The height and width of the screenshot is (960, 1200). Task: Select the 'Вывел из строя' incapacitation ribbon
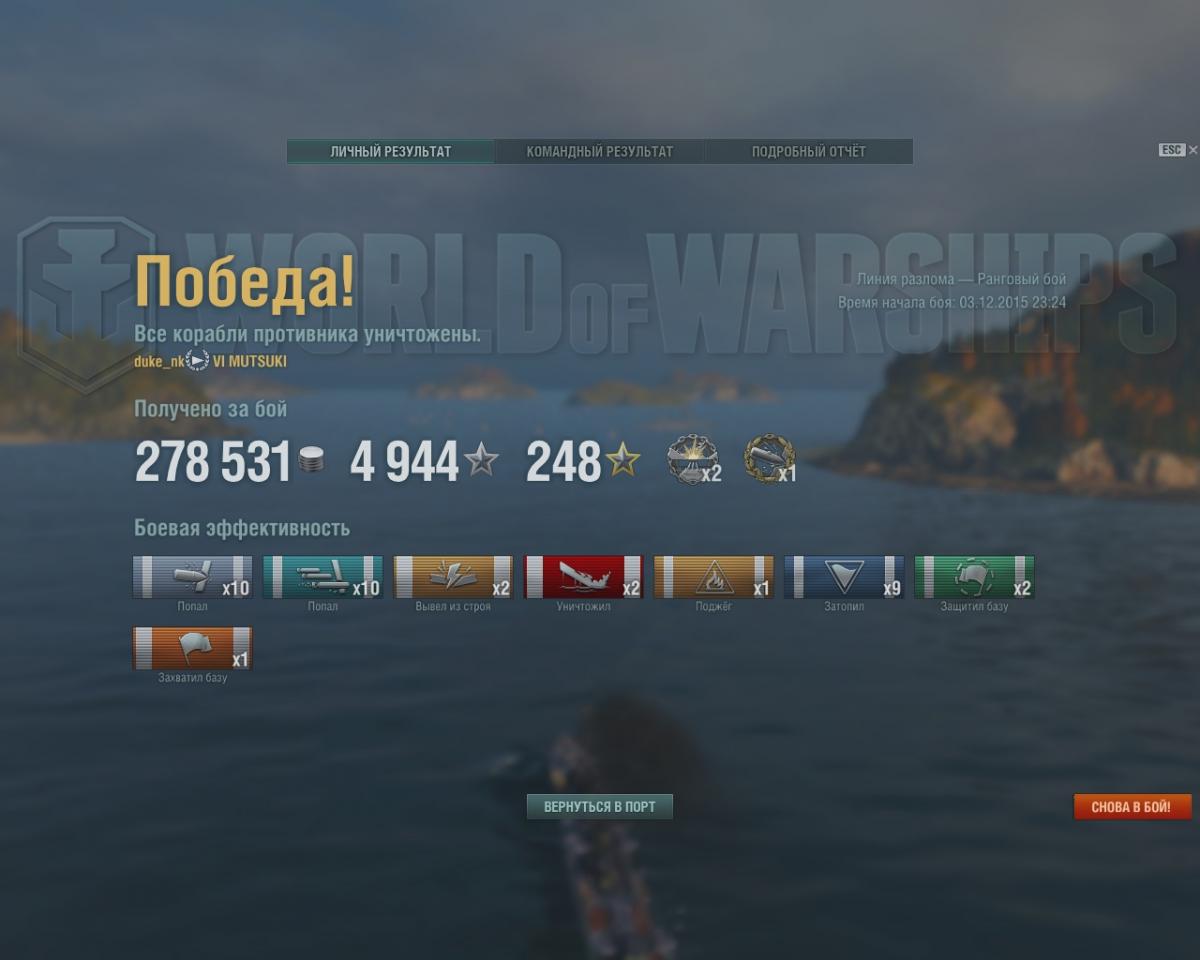(x=453, y=578)
